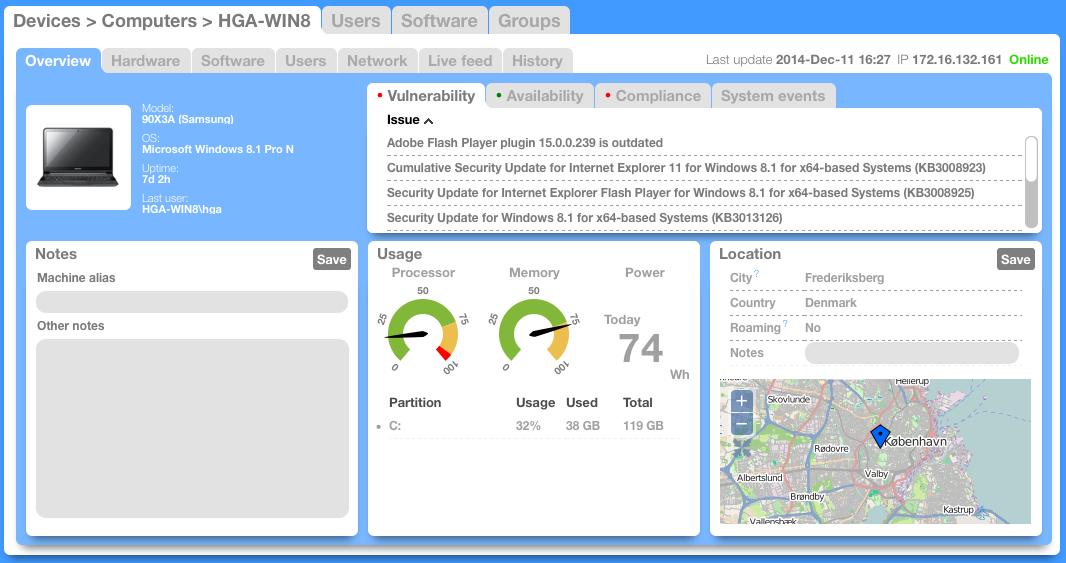1066x563 pixels.
Task: Zoom in on the location map
Action: pyautogui.click(x=741, y=401)
